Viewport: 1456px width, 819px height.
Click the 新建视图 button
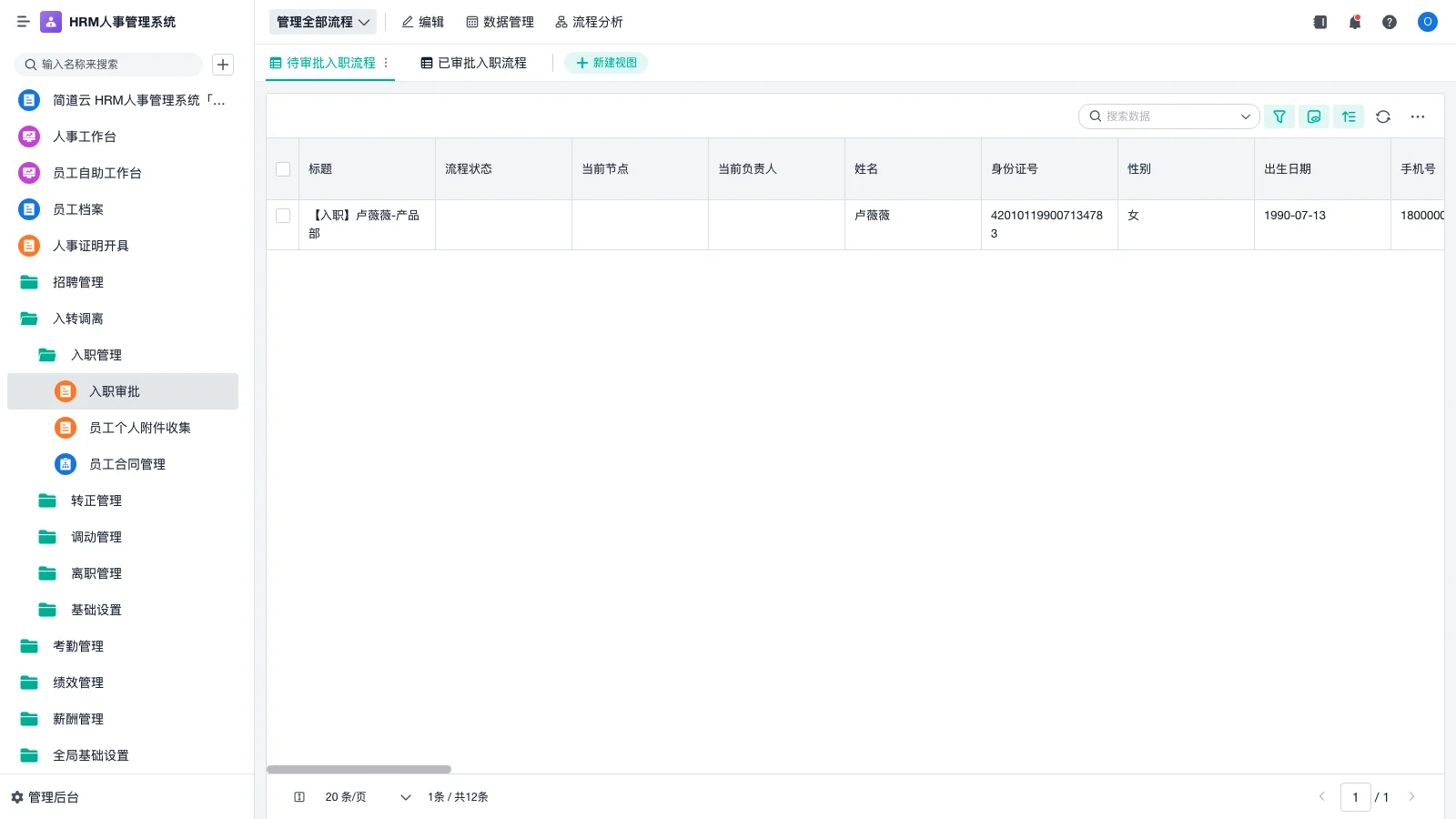(x=606, y=63)
